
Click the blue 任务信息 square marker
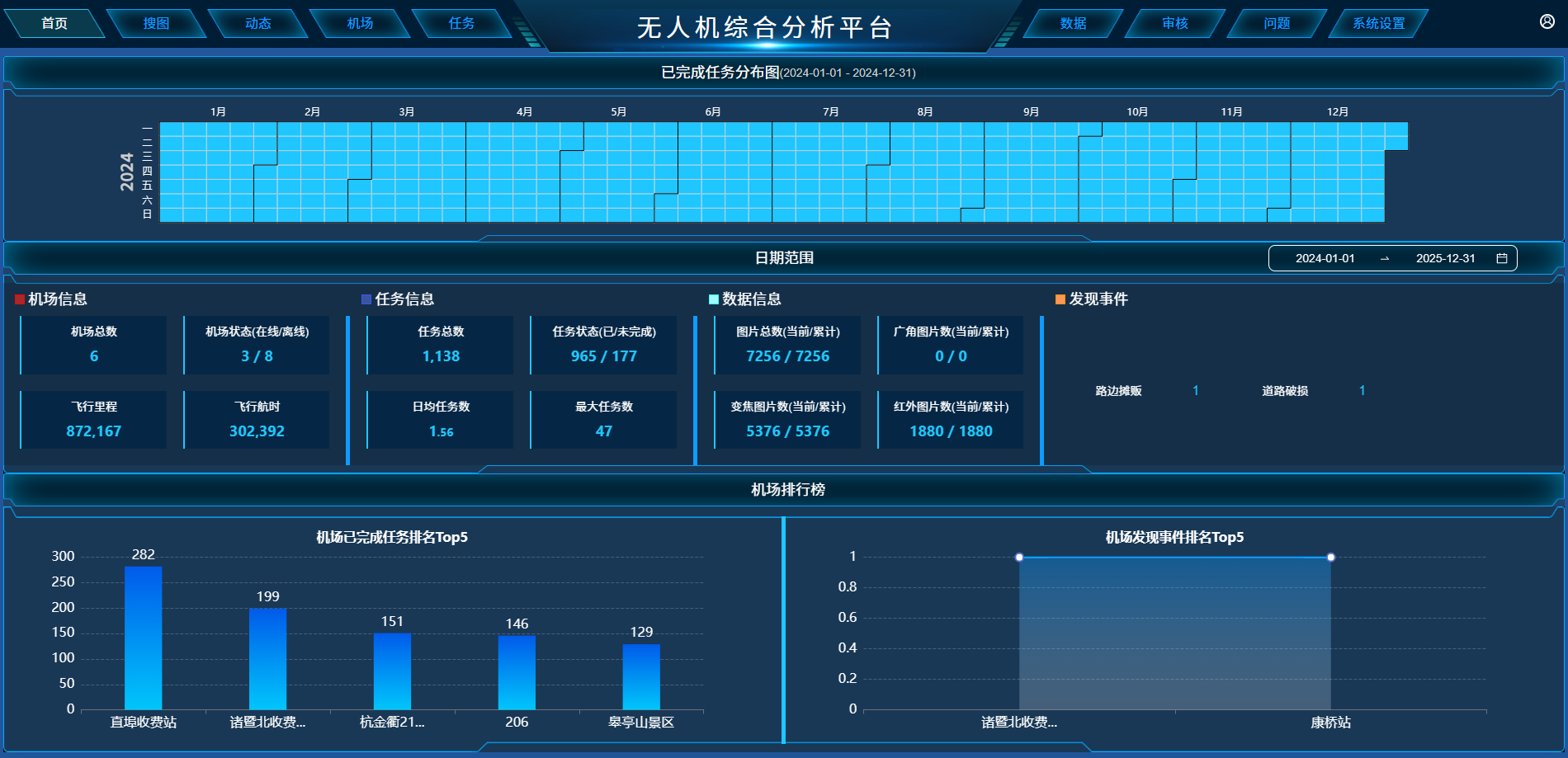point(366,299)
